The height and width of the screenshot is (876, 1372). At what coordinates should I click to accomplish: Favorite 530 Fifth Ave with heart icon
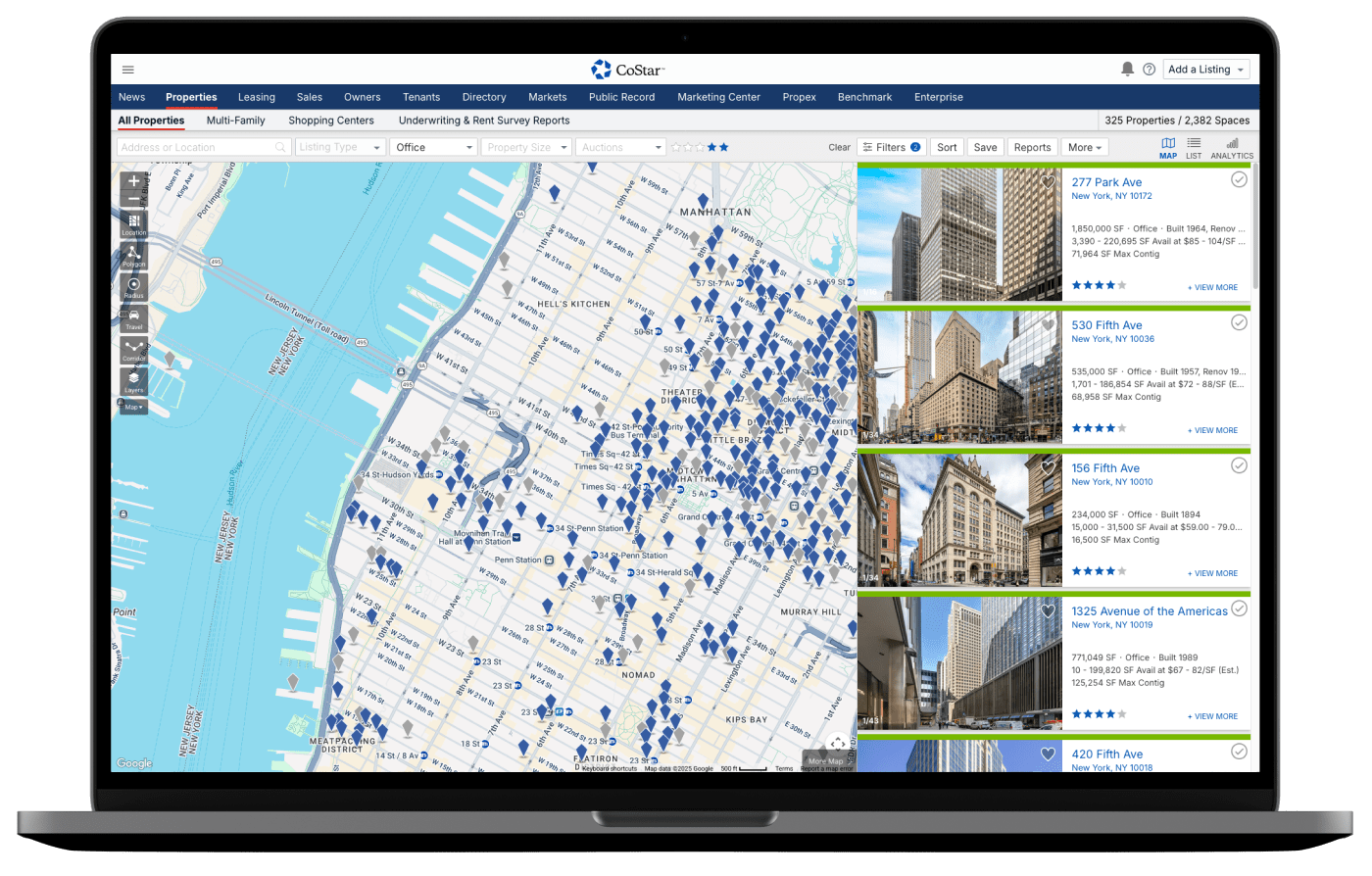point(1048,325)
